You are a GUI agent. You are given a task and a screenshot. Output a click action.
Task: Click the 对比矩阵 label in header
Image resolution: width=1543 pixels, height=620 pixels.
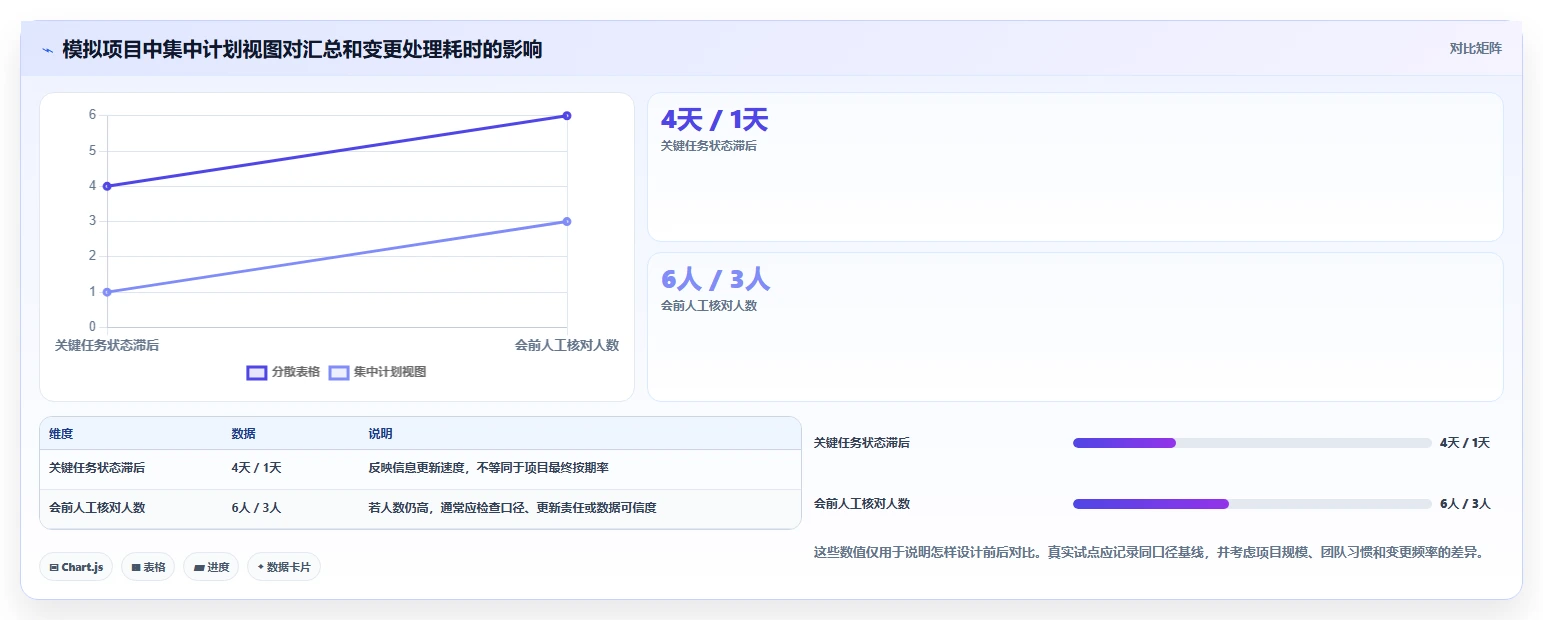click(1475, 48)
